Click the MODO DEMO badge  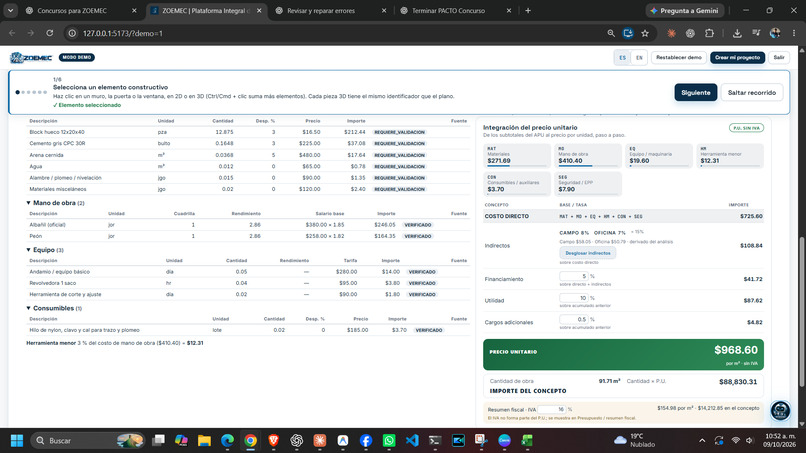(x=77, y=58)
